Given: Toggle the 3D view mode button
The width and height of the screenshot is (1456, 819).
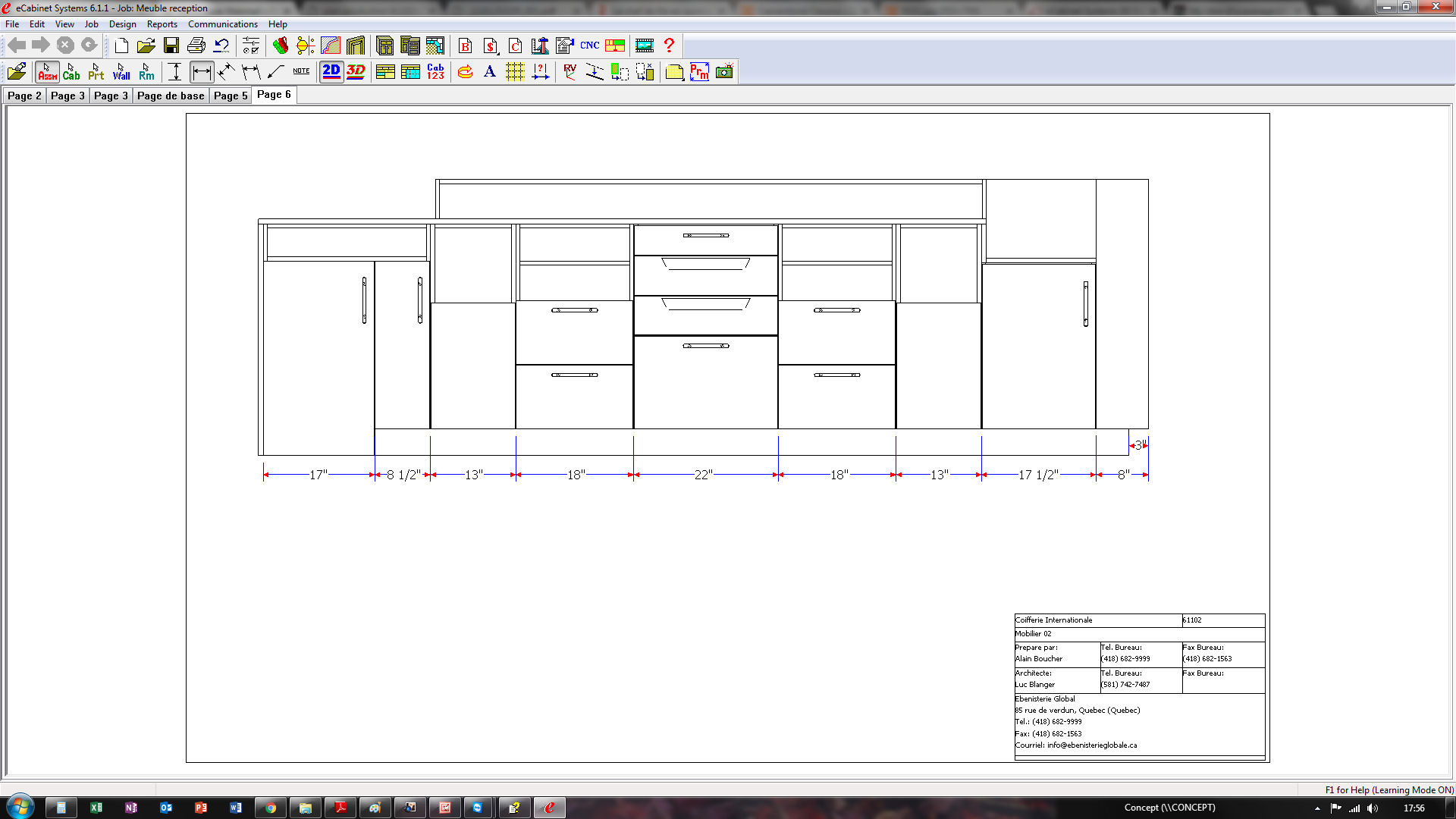Looking at the screenshot, I should click(x=356, y=72).
